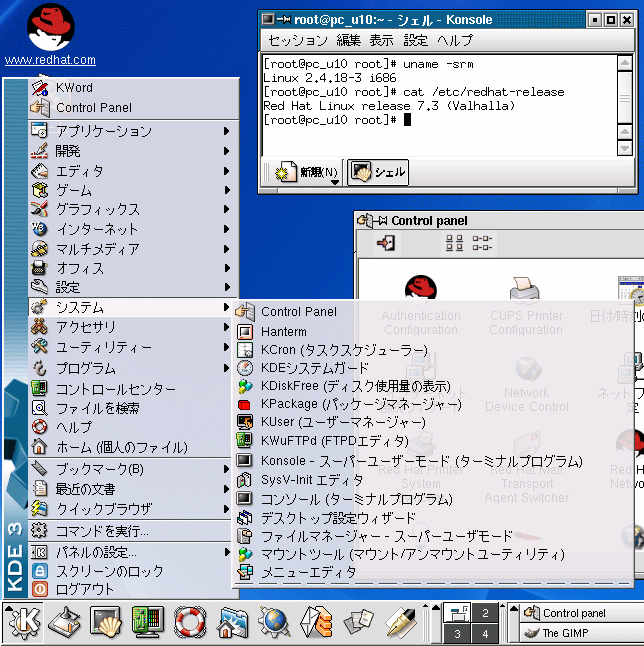
Task: Launch Konqueror web browser panel icon
Action: tap(274, 621)
